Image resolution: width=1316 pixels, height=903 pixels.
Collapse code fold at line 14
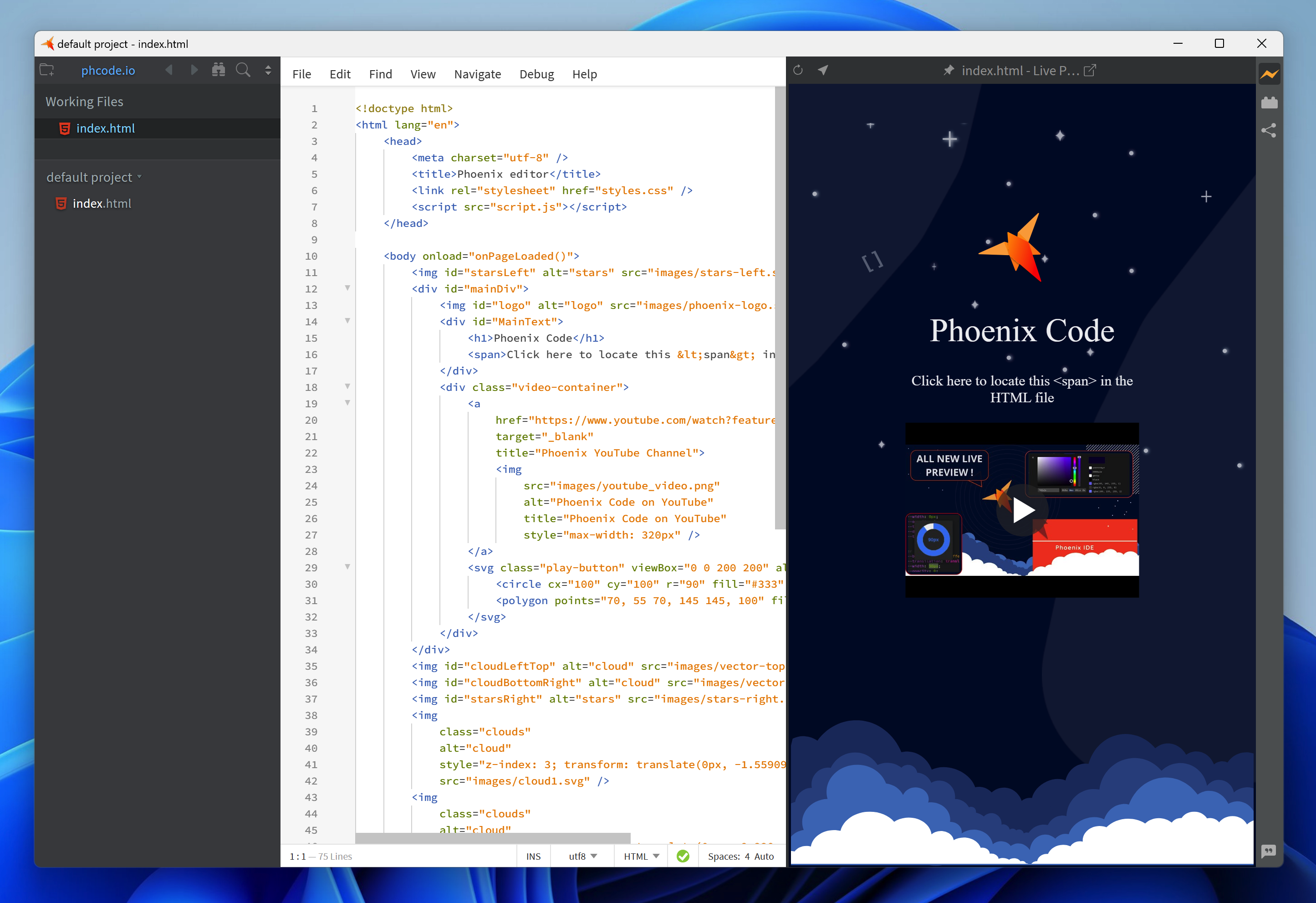coord(348,321)
